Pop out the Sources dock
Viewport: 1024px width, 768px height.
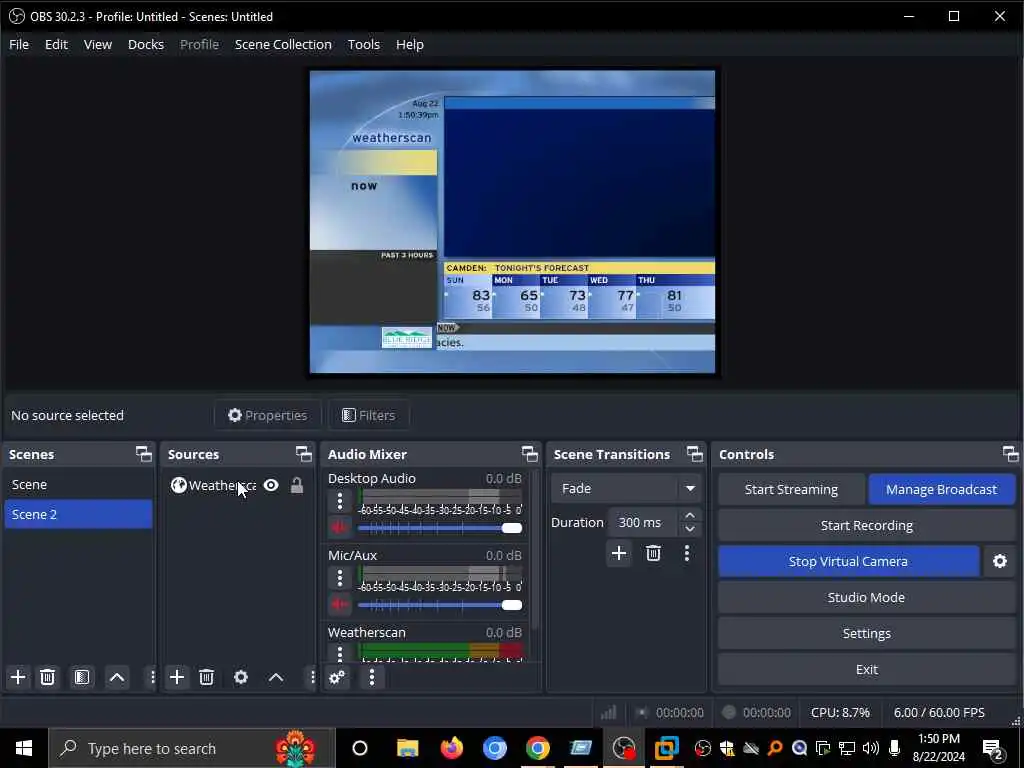[x=304, y=454]
